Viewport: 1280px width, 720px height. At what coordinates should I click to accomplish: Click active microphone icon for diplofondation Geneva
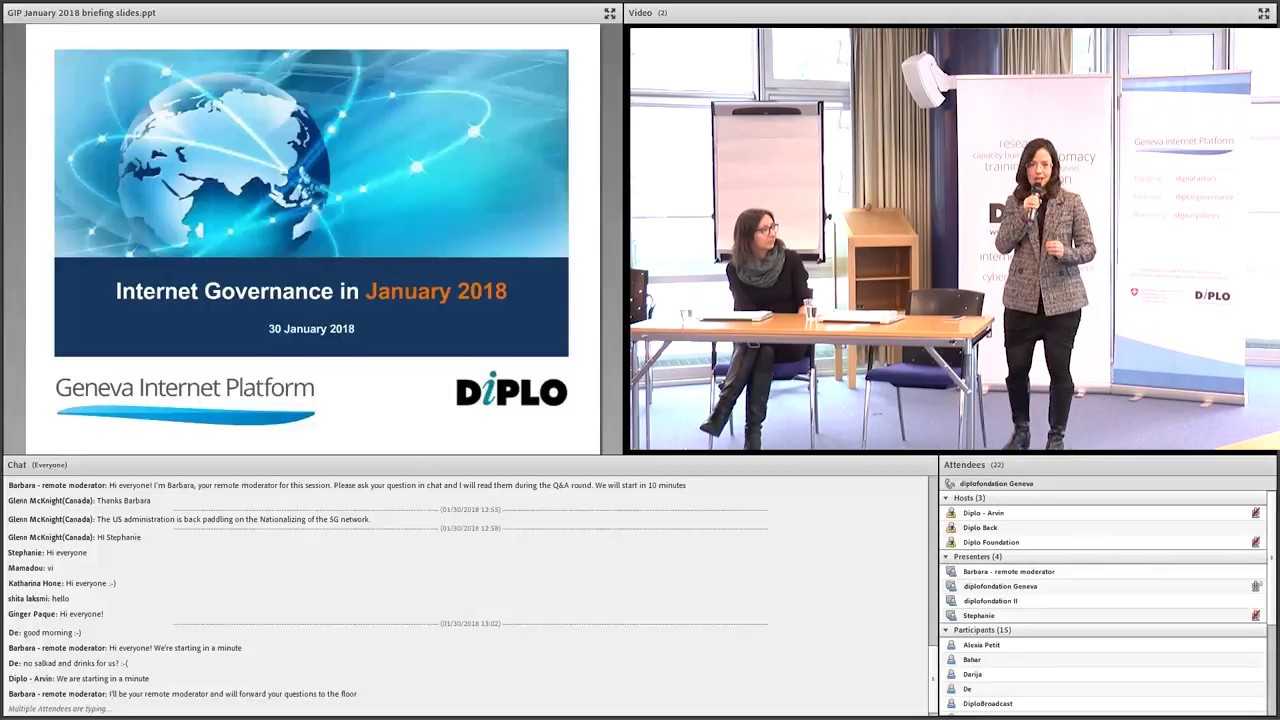[x=1256, y=586]
